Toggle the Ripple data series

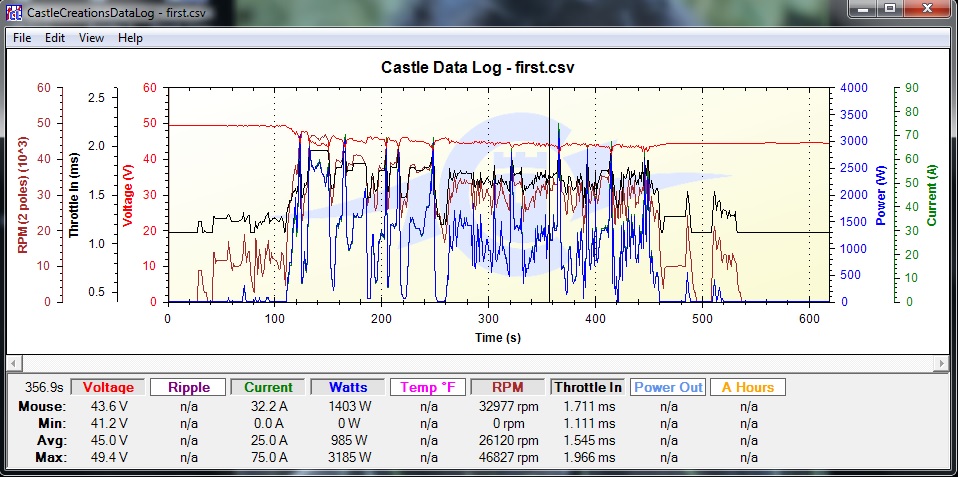click(189, 387)
